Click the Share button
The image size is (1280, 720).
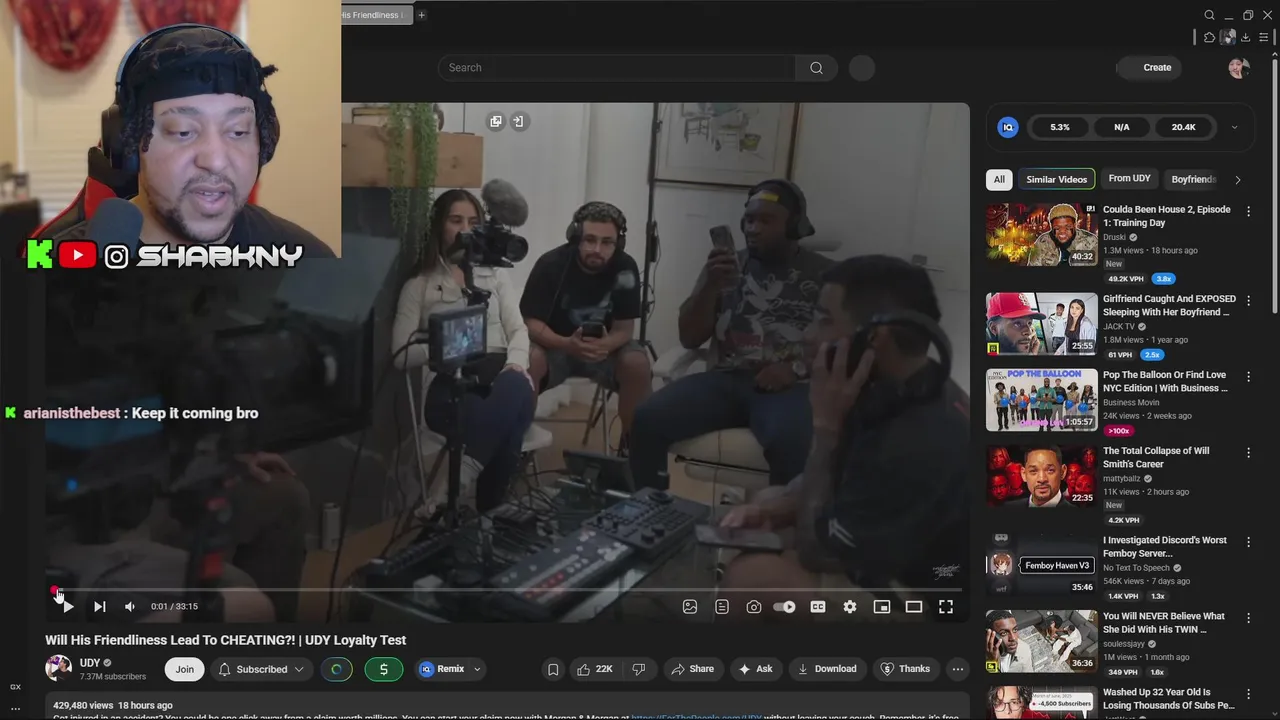pos(692,669)
